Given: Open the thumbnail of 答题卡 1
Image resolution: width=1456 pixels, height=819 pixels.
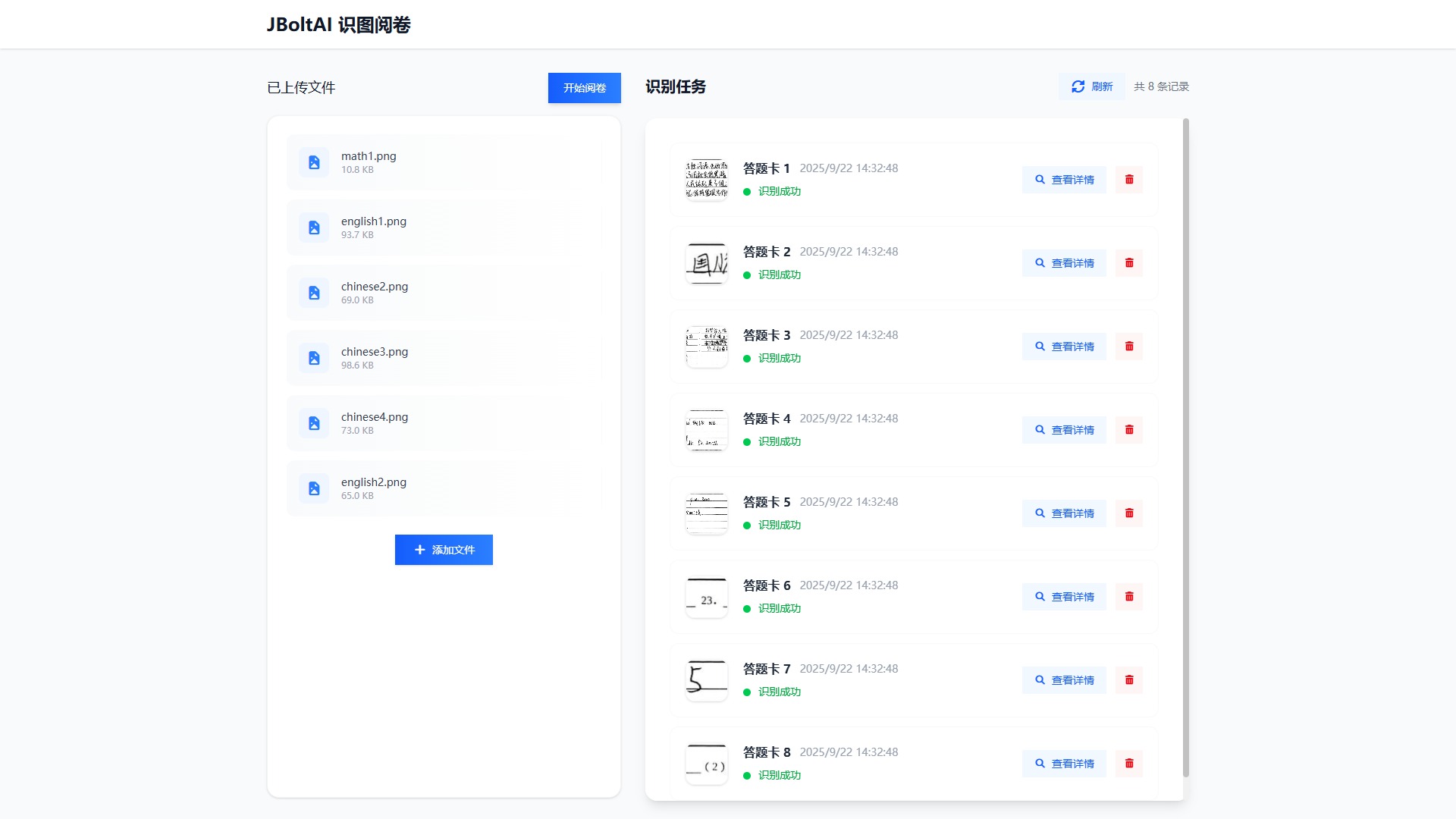Looking at the screenshot, I should (706, 180).
